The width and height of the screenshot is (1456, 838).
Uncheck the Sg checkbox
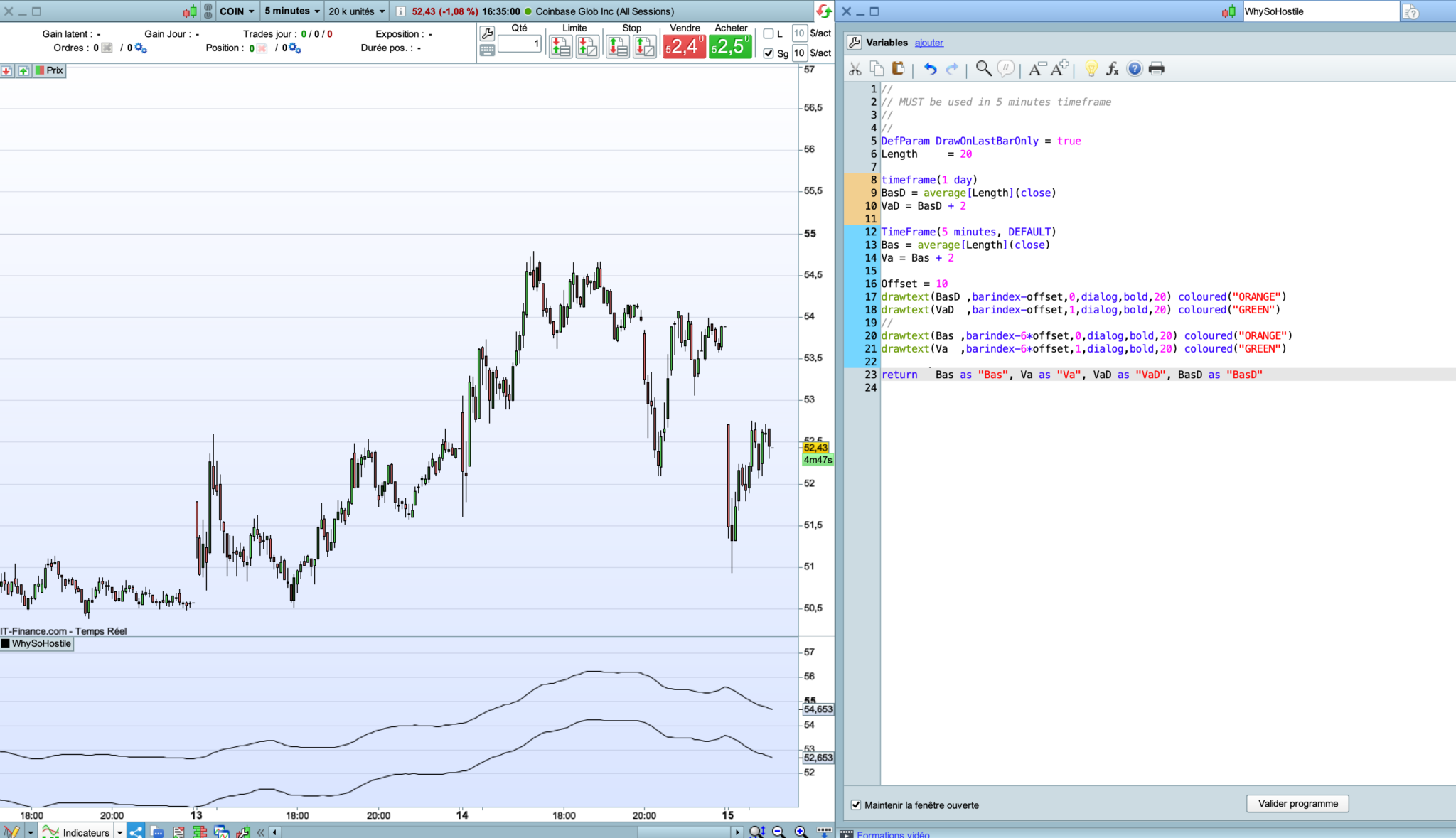[769, 53]
